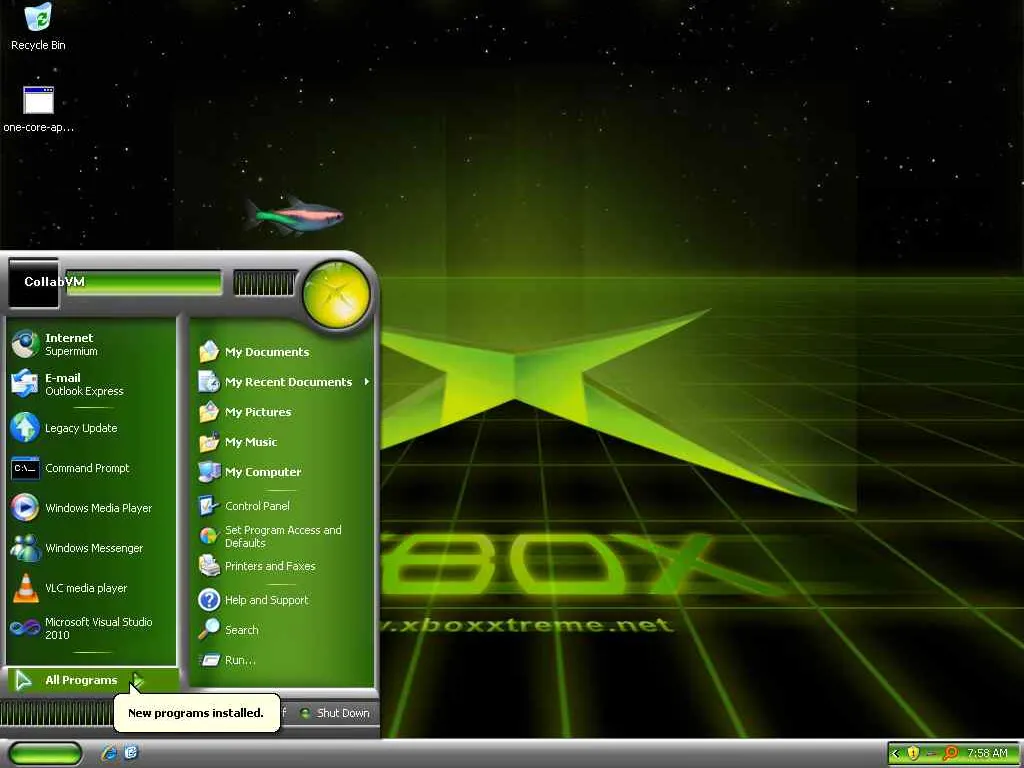
Task: Open Supermium Internet browser from Start menu
Action: click(x=91, y=344)
